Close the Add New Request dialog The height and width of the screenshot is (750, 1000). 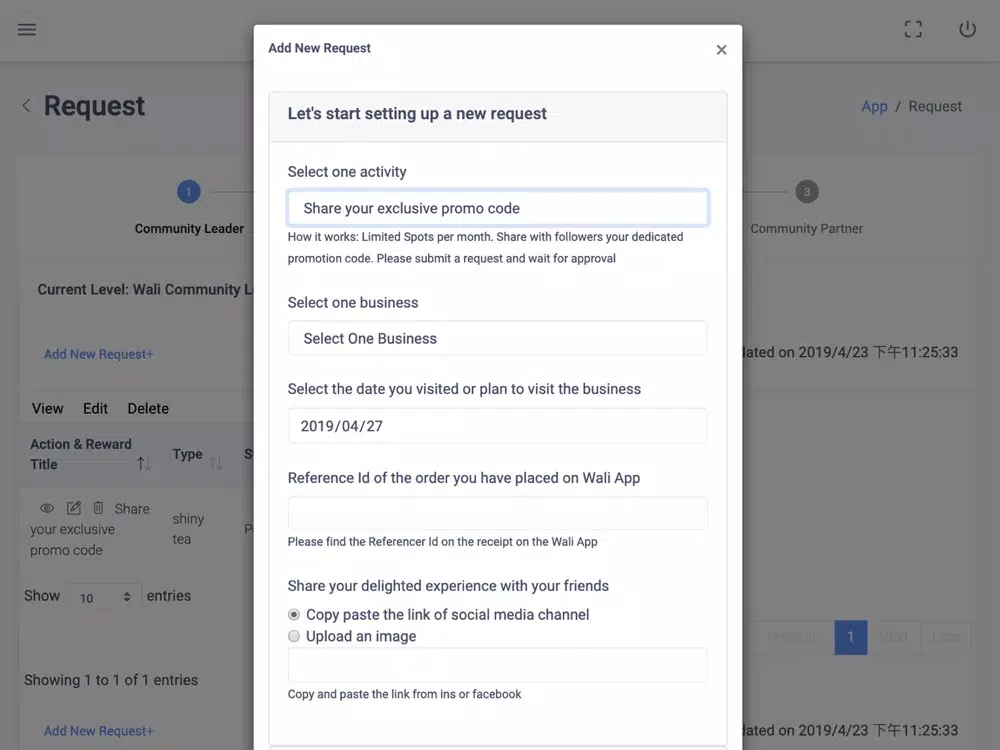coord(721,50)
